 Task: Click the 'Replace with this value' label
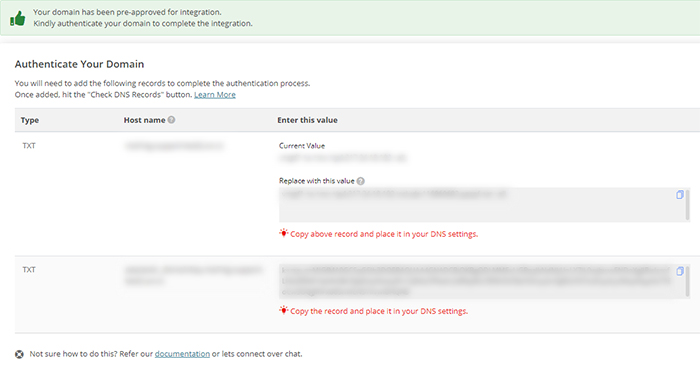pyautogui.click(x=317, y=181)
